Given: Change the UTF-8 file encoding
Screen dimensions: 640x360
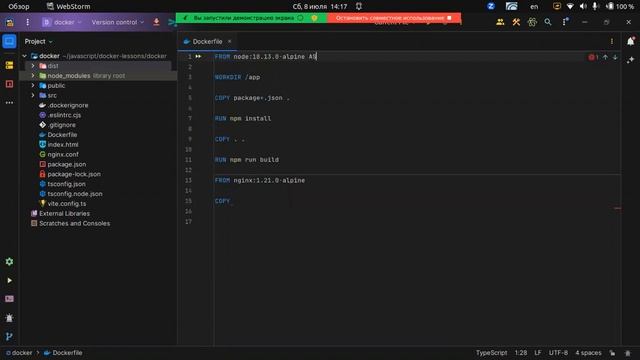Looking at the screenshot, I should pyautogui.click(x=558, y=353).
